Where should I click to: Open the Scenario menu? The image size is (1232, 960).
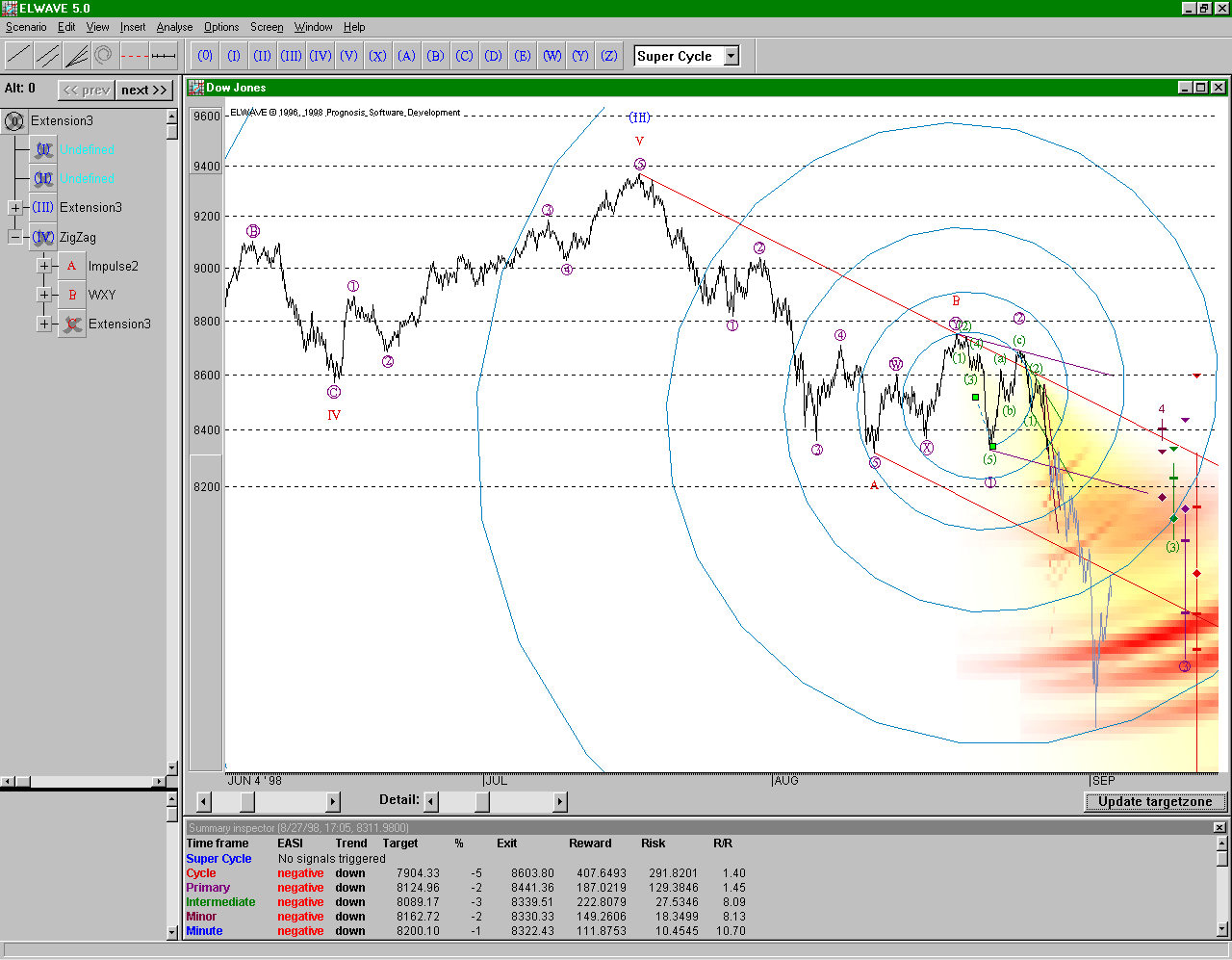(x=26, y=27)
